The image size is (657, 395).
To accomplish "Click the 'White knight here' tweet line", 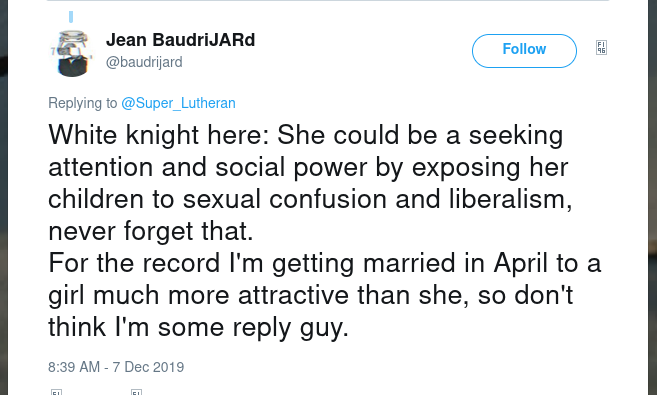I will [x=305, y=135].
